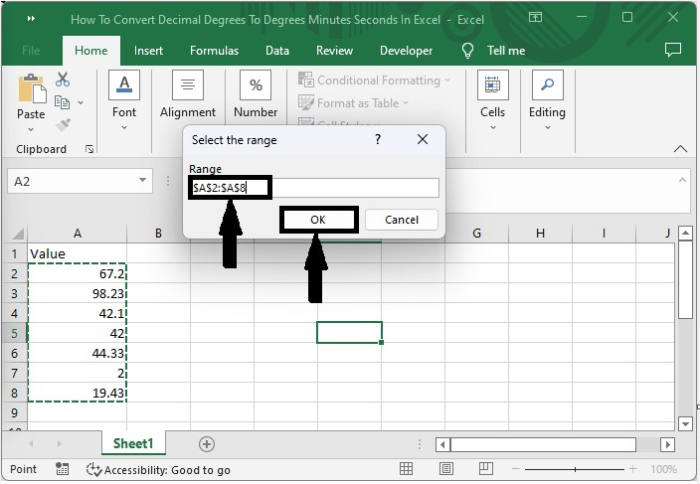This screenshot has height=484, width=700.
Task: Add a new sheet with plus
Action: click(207, 444)
